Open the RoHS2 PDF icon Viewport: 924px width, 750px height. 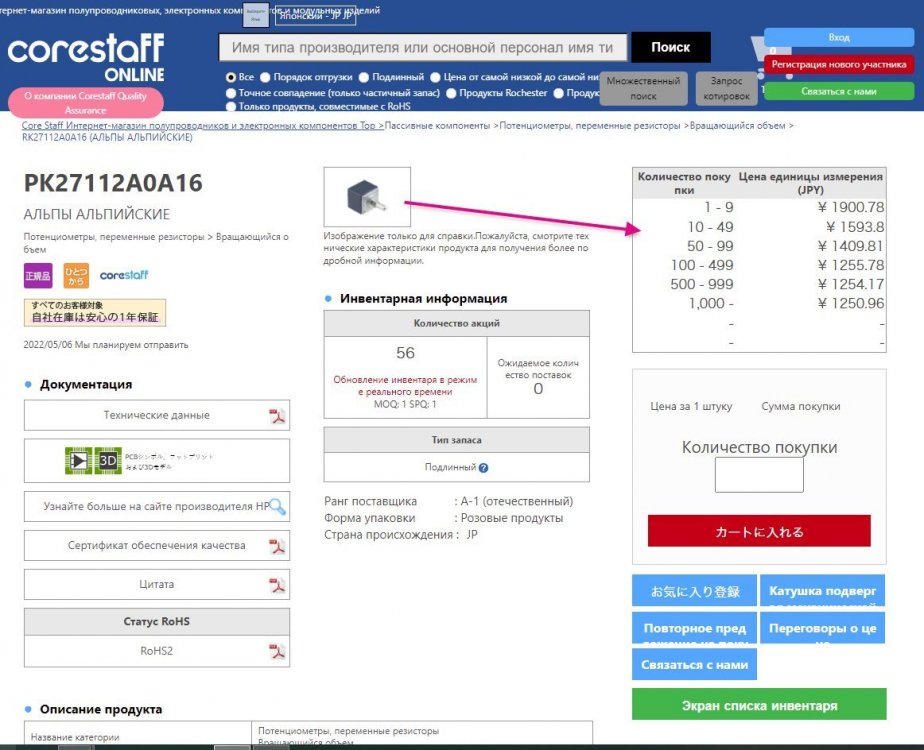coord(277,651)
